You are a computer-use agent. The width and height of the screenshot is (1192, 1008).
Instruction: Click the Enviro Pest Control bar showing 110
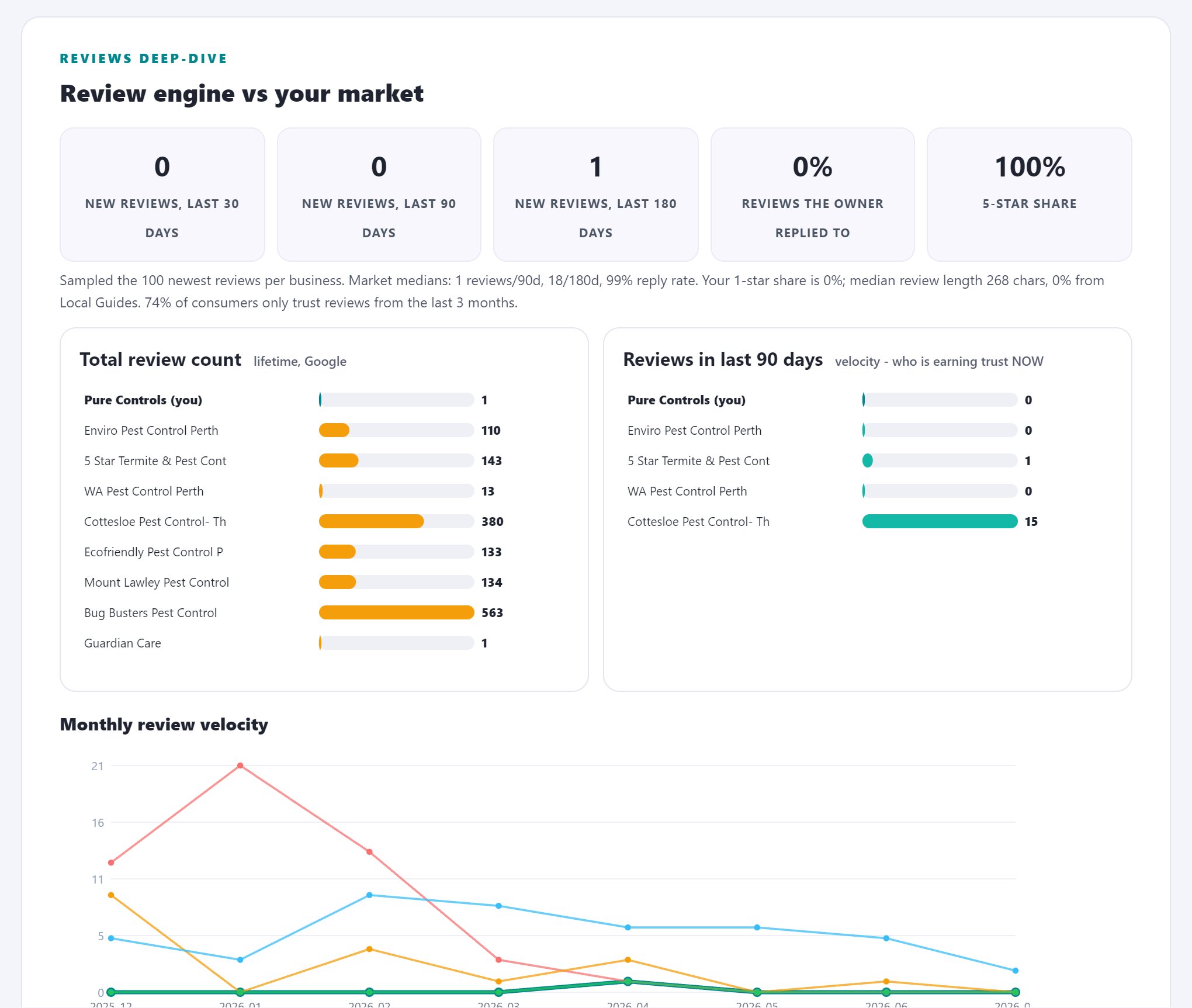pyautogui.click(x=334, y=430)
